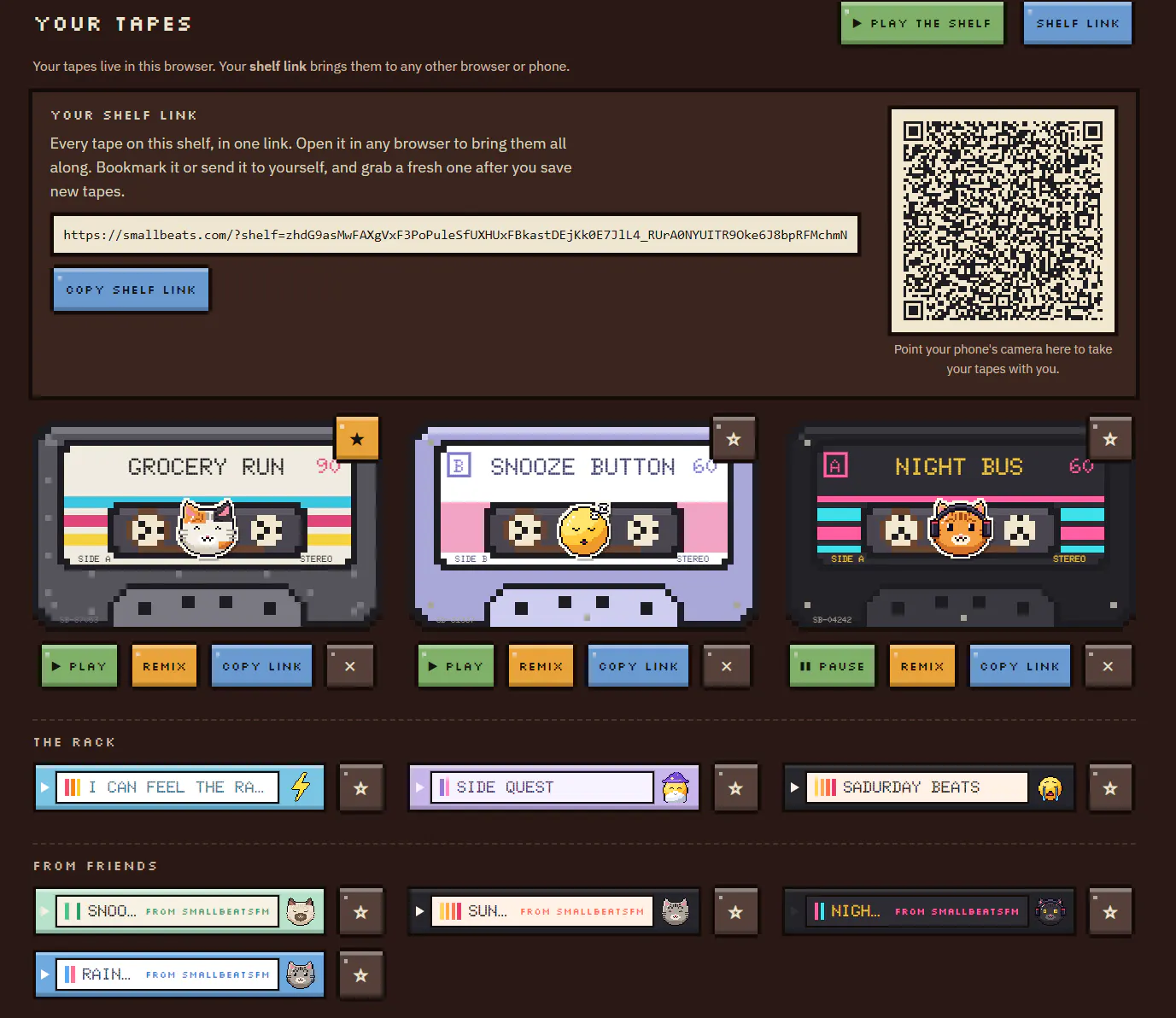This screenshot has height=1018, width=1176.
Task: Click Play The Shelf button
Action: tap(922, 23)
